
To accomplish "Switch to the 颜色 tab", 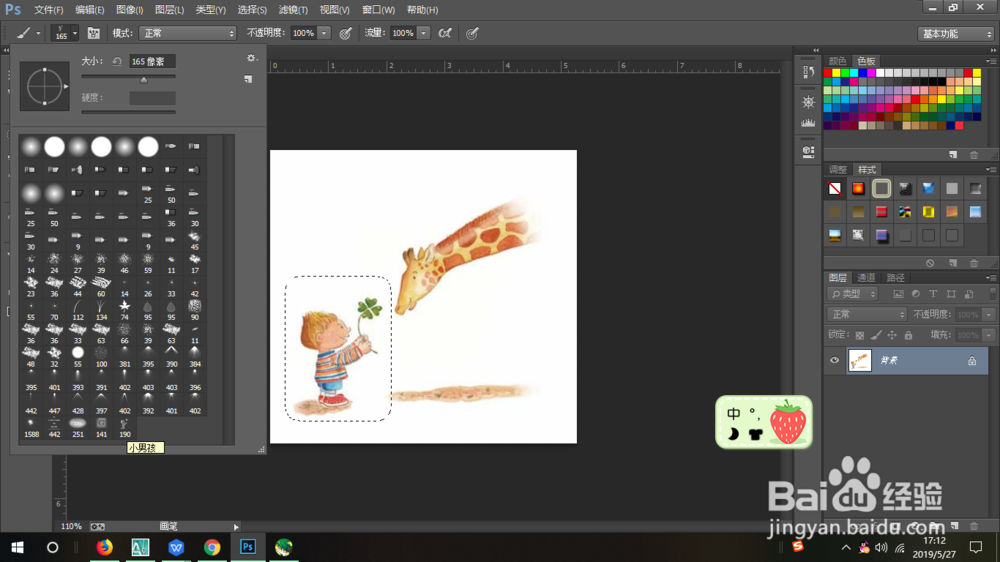I will [x=837, y=61].
